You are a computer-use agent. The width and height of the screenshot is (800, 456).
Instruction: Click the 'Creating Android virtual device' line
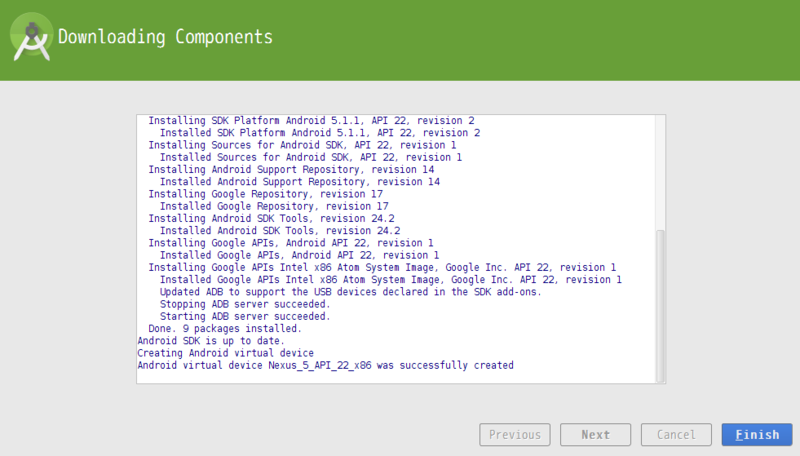click(x=226, y=353)
